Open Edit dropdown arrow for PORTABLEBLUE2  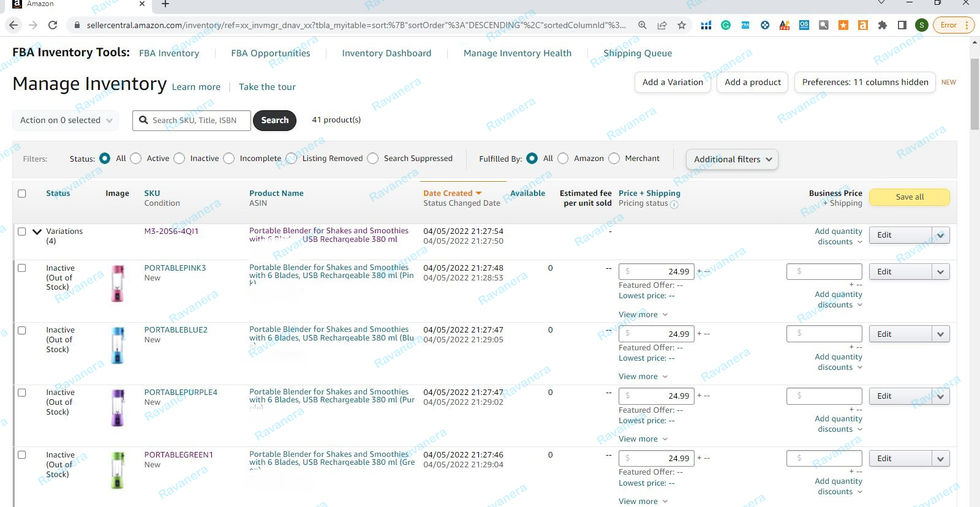(941, 334)
